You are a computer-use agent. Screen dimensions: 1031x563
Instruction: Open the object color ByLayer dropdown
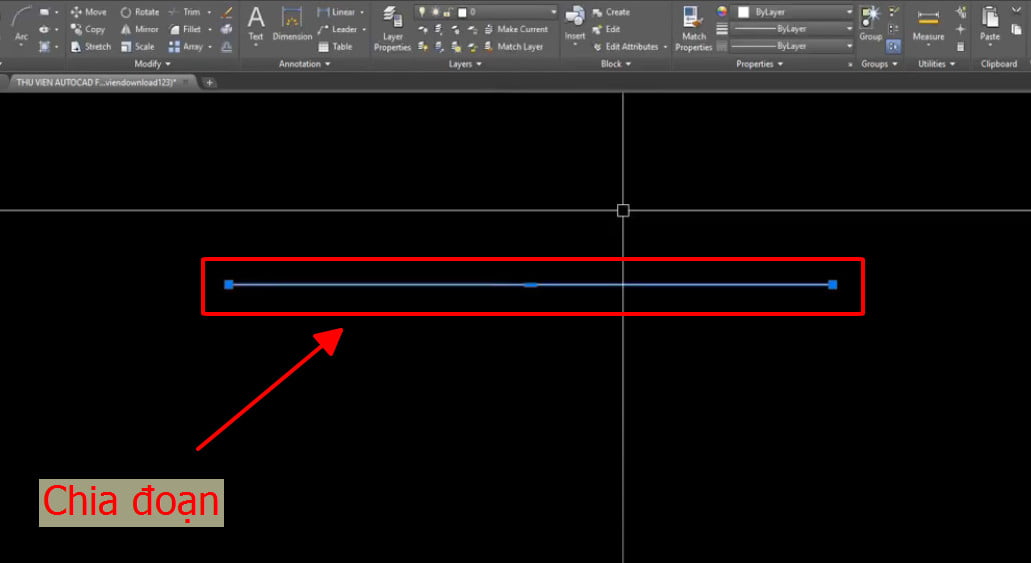(x=794, y=12)
